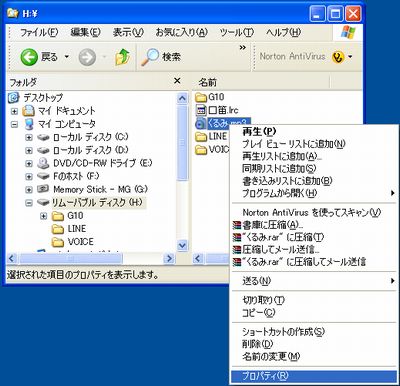Click the Fのホスト (F:) drive icon
The width and height of the screenshot is (400, 386).
tap(43, 176)
